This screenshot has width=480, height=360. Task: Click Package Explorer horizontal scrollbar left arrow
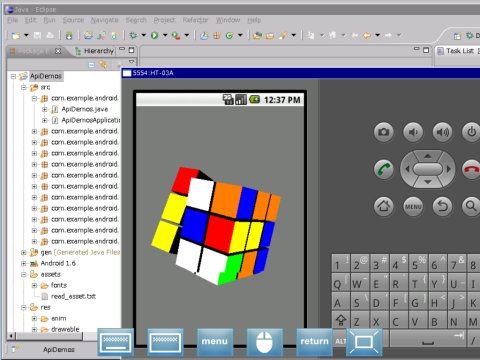click(x=11, y=336)
